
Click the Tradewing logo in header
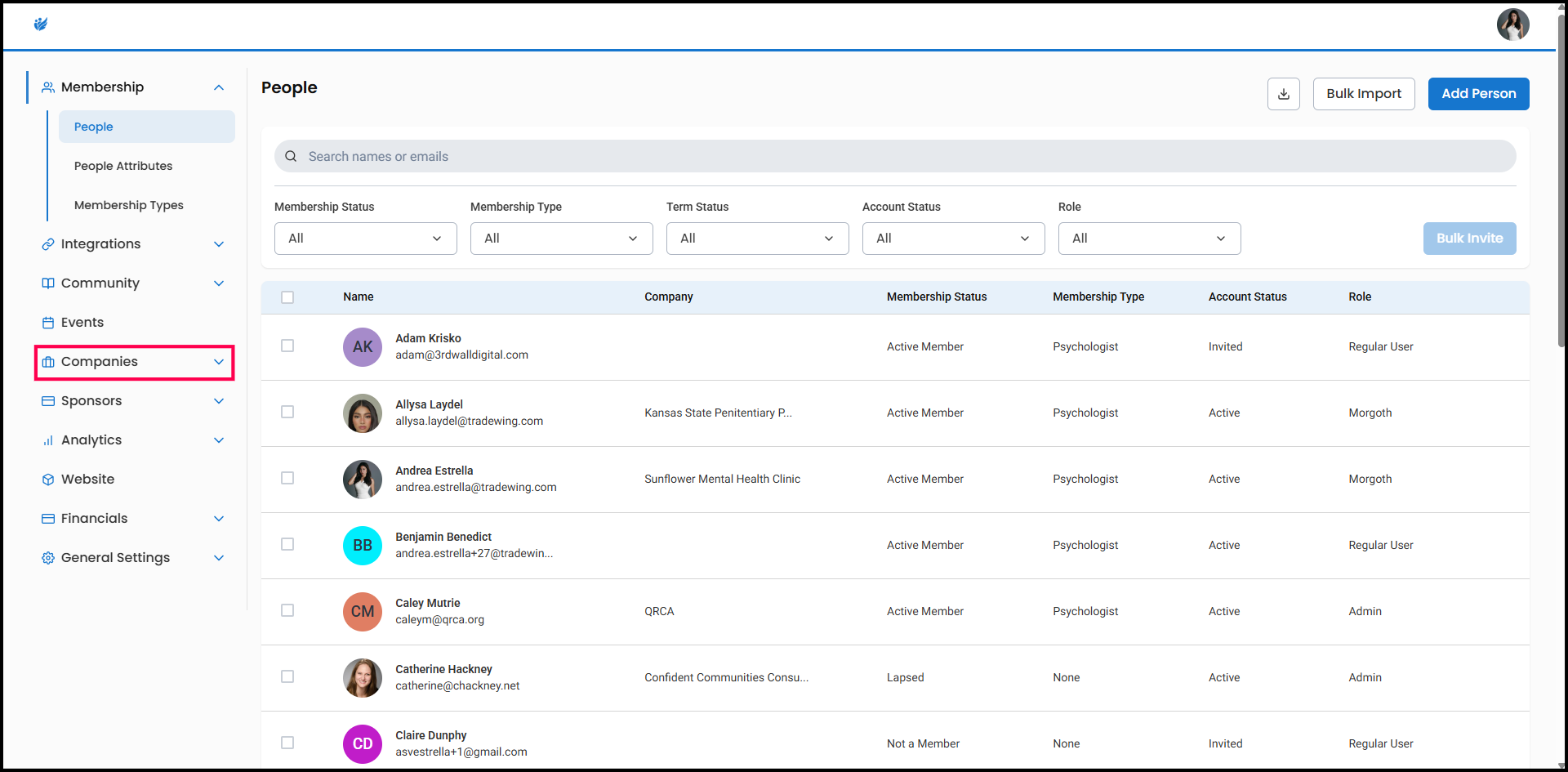pyautogui.click(x=41, y=25)
